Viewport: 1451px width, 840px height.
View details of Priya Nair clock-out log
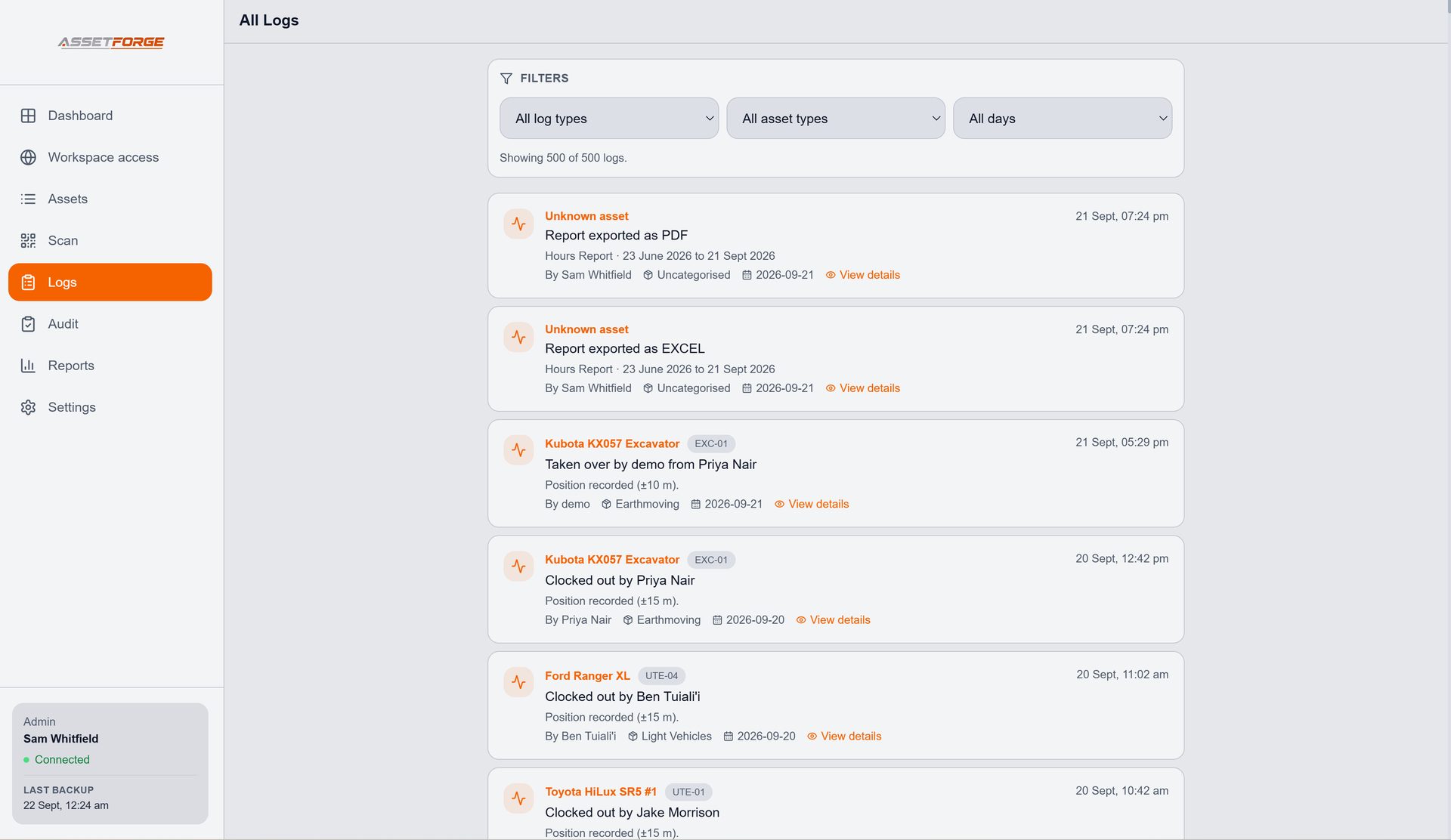click(833, 620)
